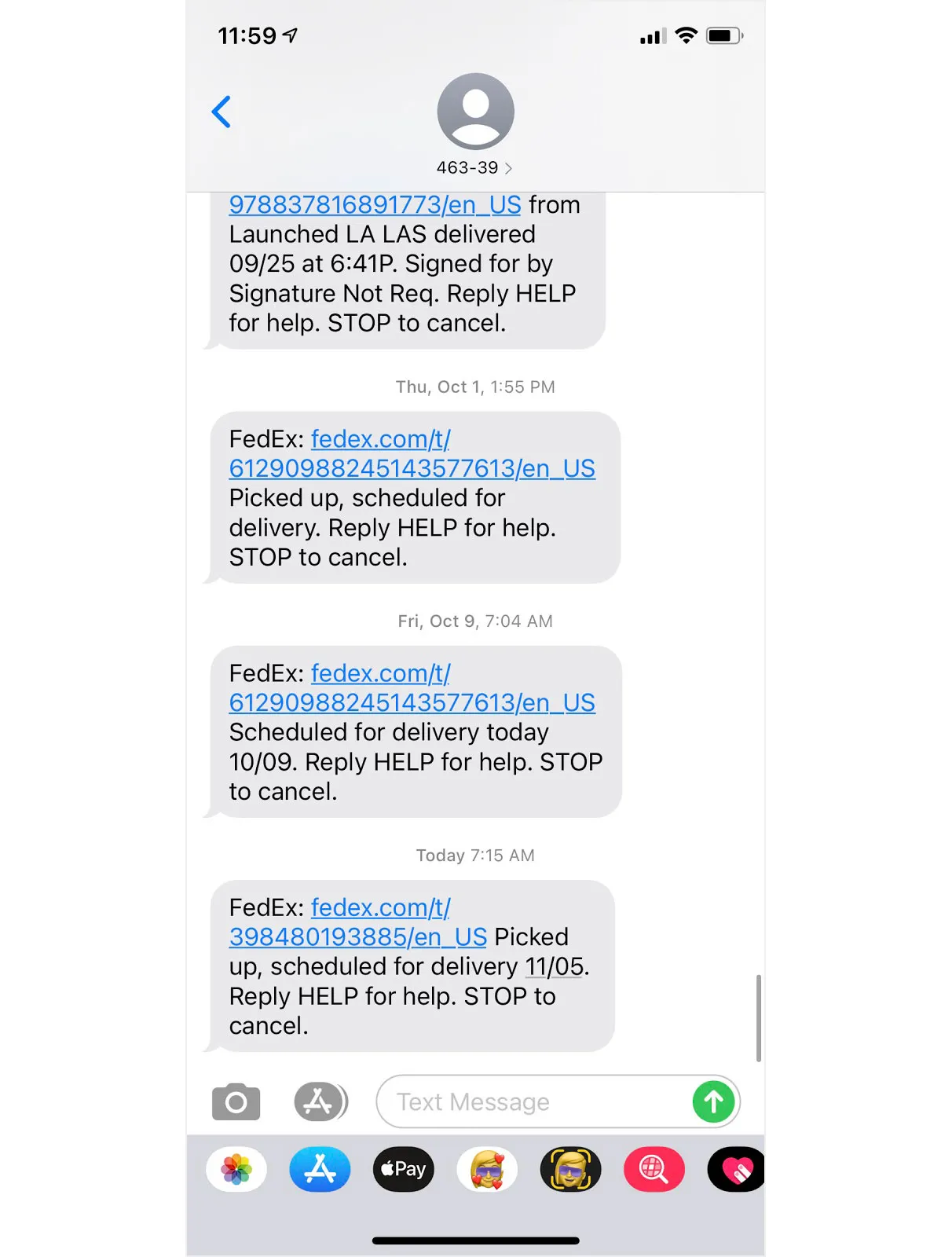Open the fedex.com/t/ link in Oct 9 message

click(380, 673)
